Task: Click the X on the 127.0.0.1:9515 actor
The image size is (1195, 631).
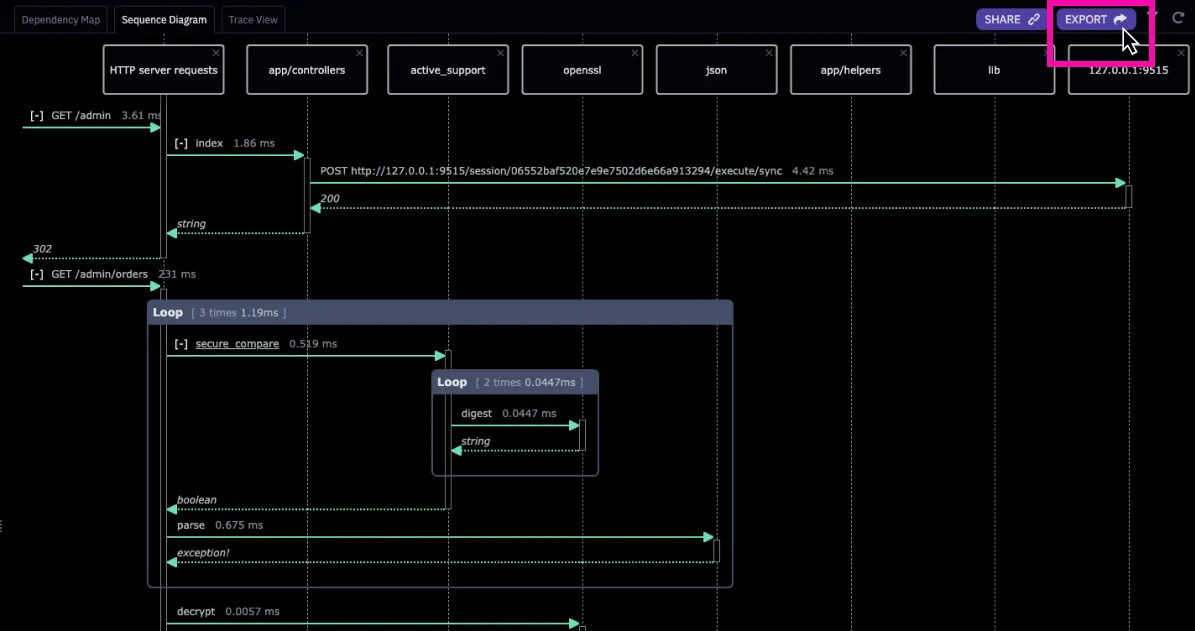Action: pos(1181,53)
